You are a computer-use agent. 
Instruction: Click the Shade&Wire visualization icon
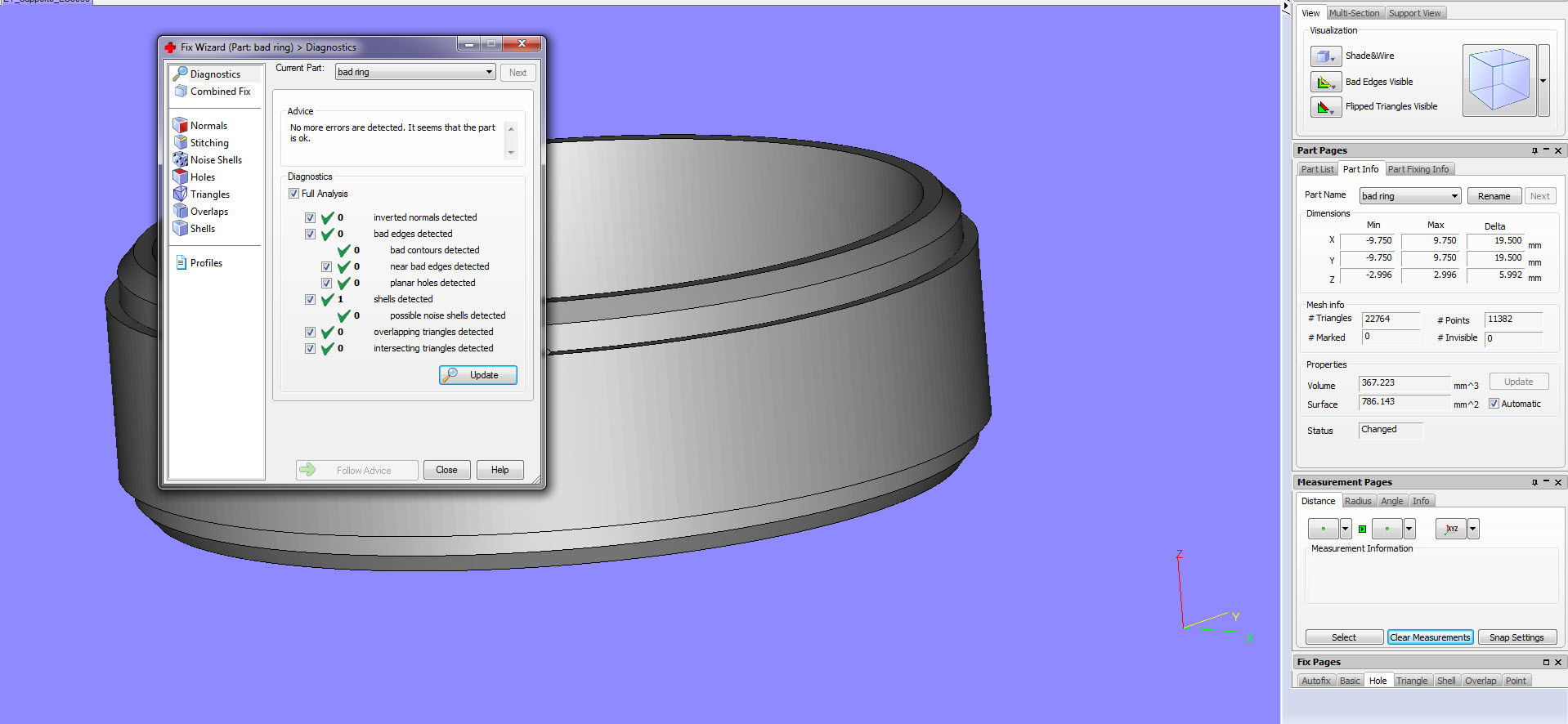(1324, 56)
